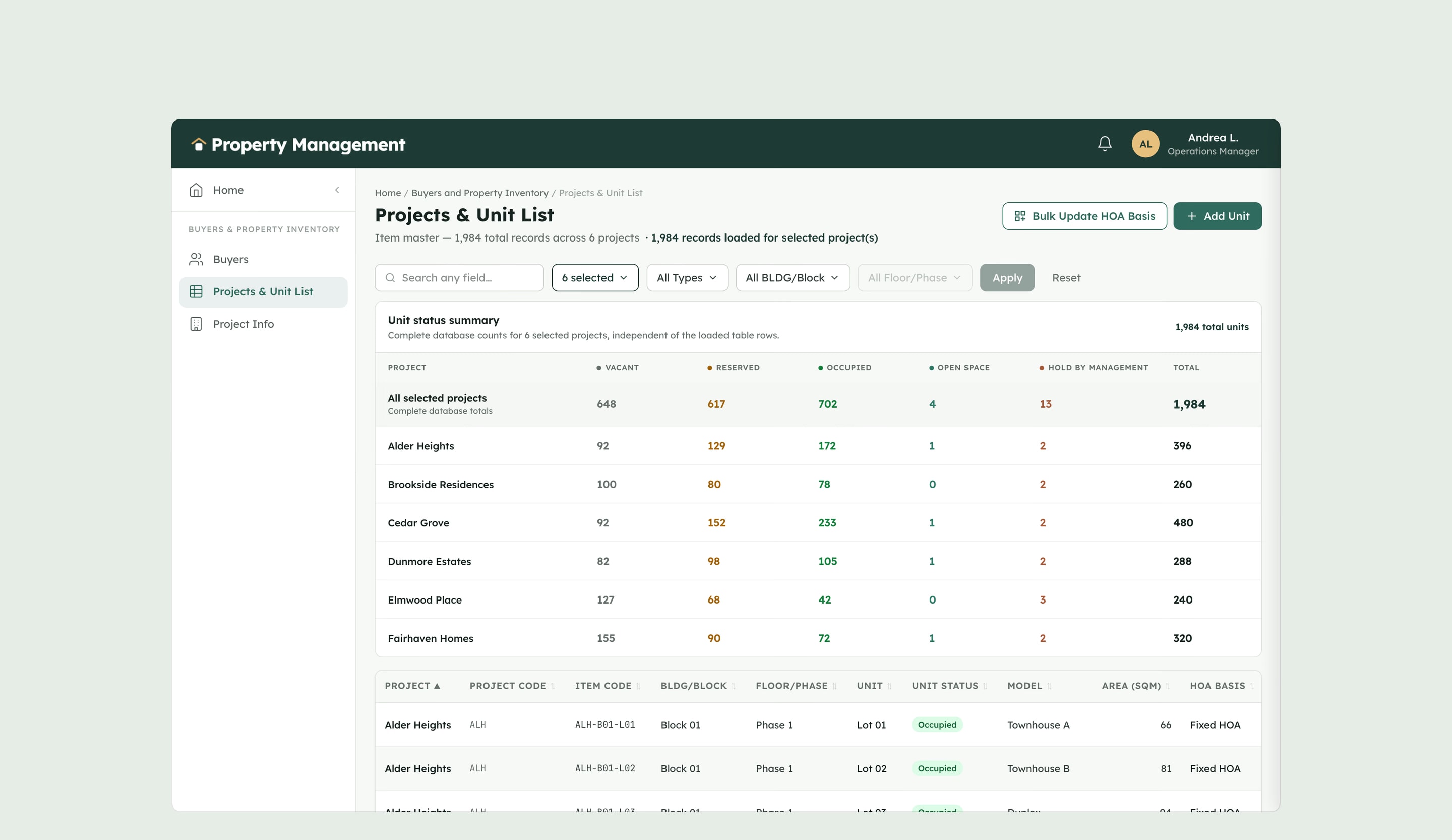The width and height of the screenshot is (1452, 840).
Task: Click the Projects & Unit List table icon
Action: coord(196,291)
